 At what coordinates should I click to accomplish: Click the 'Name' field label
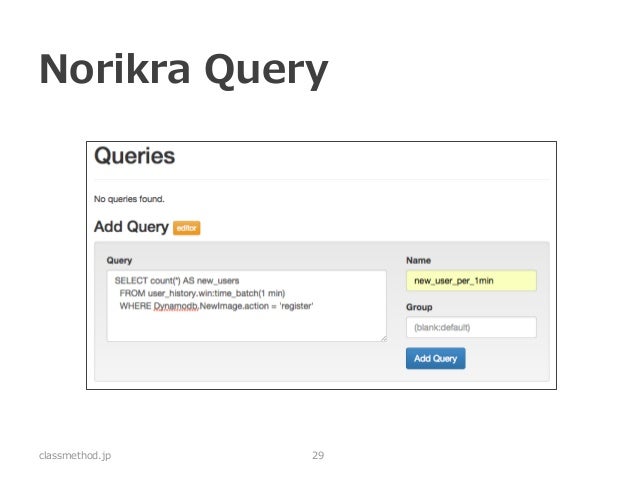pyautogui.click(x=418, y=260)
